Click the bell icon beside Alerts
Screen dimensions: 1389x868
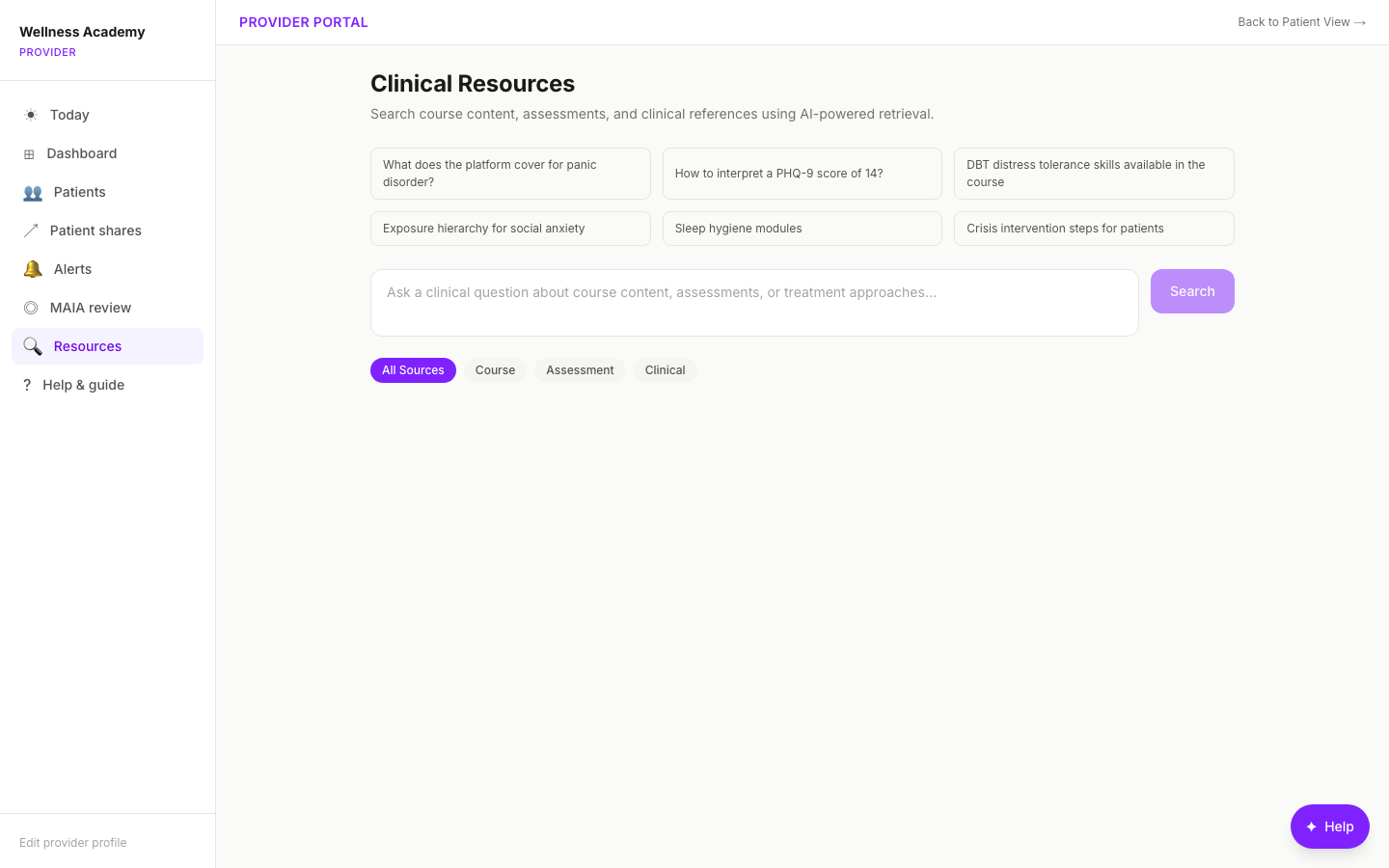pos(33,269)
